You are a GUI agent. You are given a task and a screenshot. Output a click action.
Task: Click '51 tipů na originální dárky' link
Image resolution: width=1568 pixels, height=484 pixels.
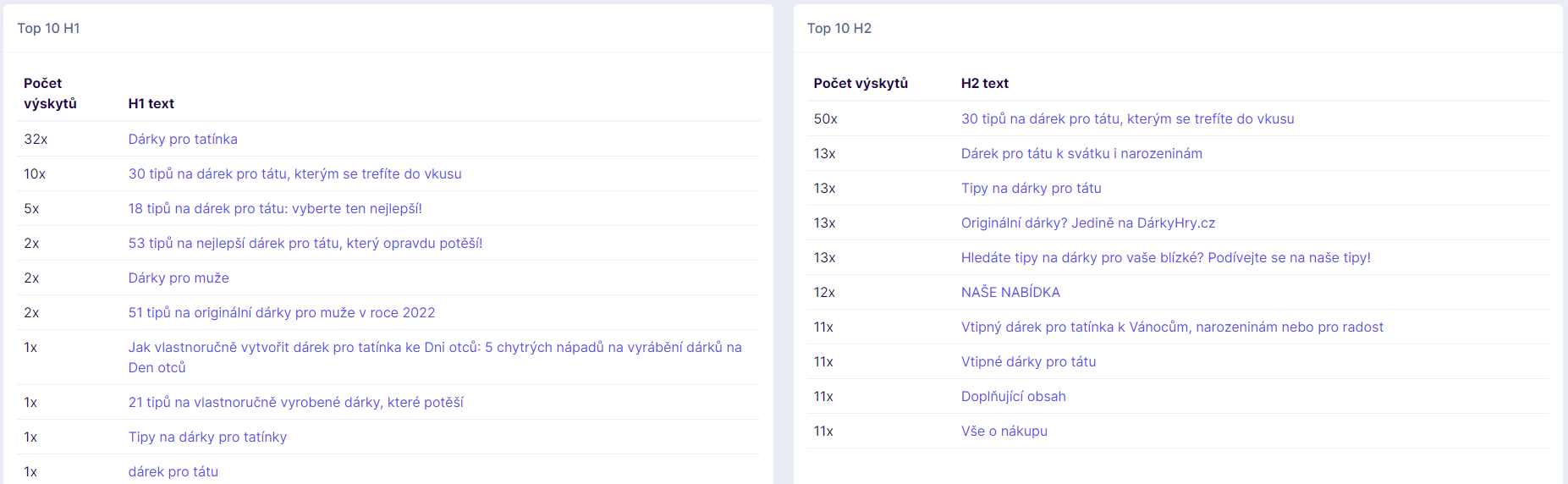tap(281, 312)
